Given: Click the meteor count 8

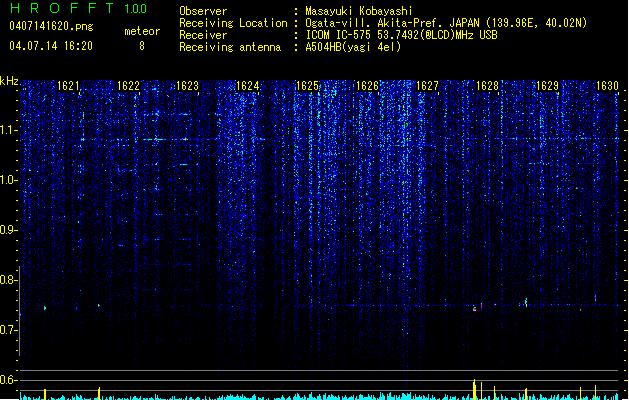Looking at the screenshot, I should [142, 46].
